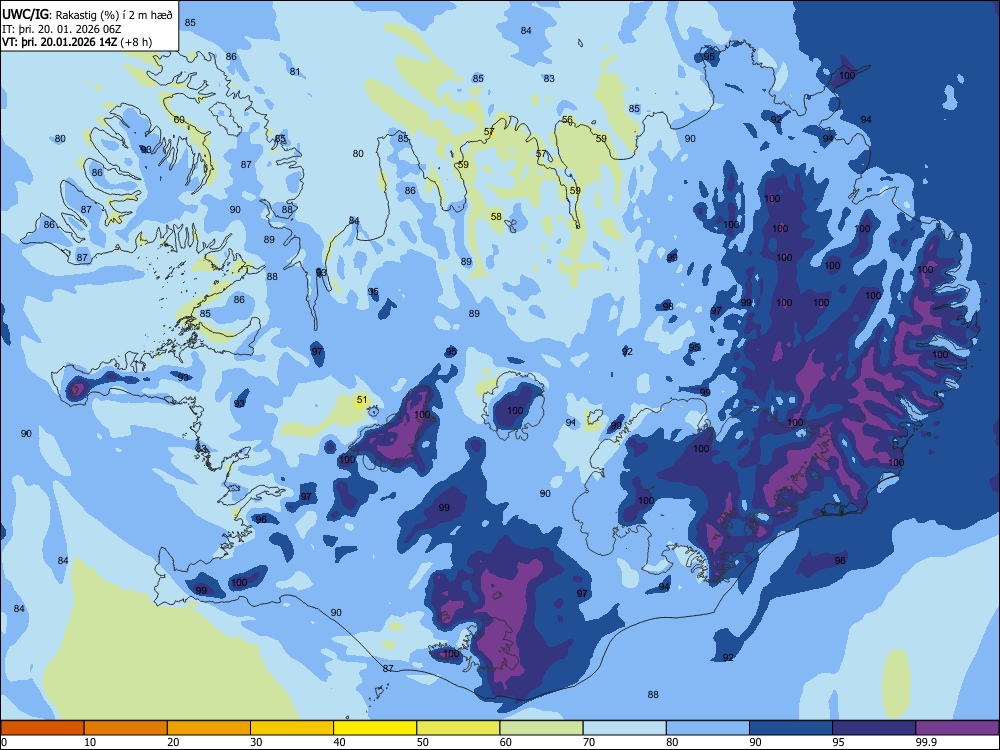1000x750 pixels.
Task: Choose the bright yellow 40–50 legend swatch
Action: (375, 728)
